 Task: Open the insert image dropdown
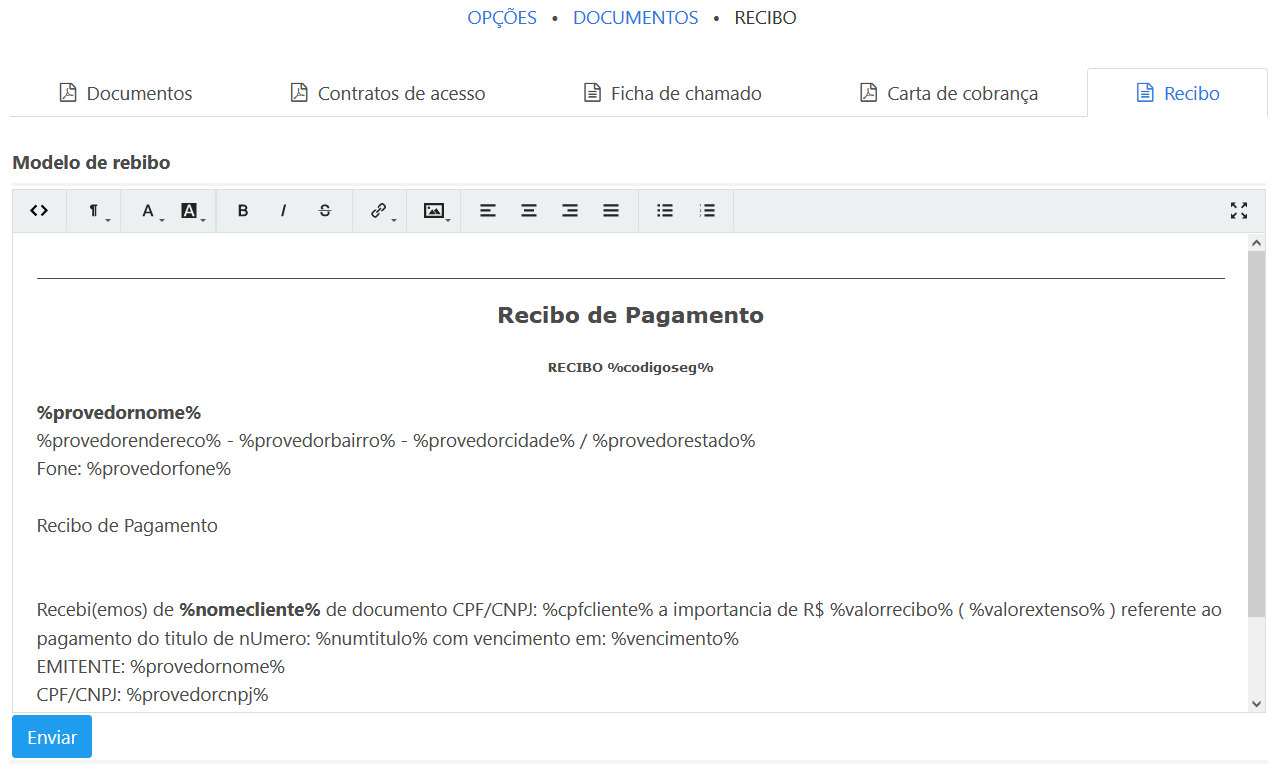click(434, 211)
